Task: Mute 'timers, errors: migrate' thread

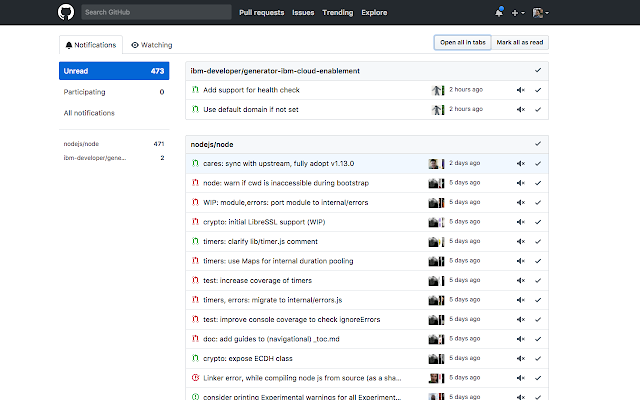Action: tap(520, 300)
